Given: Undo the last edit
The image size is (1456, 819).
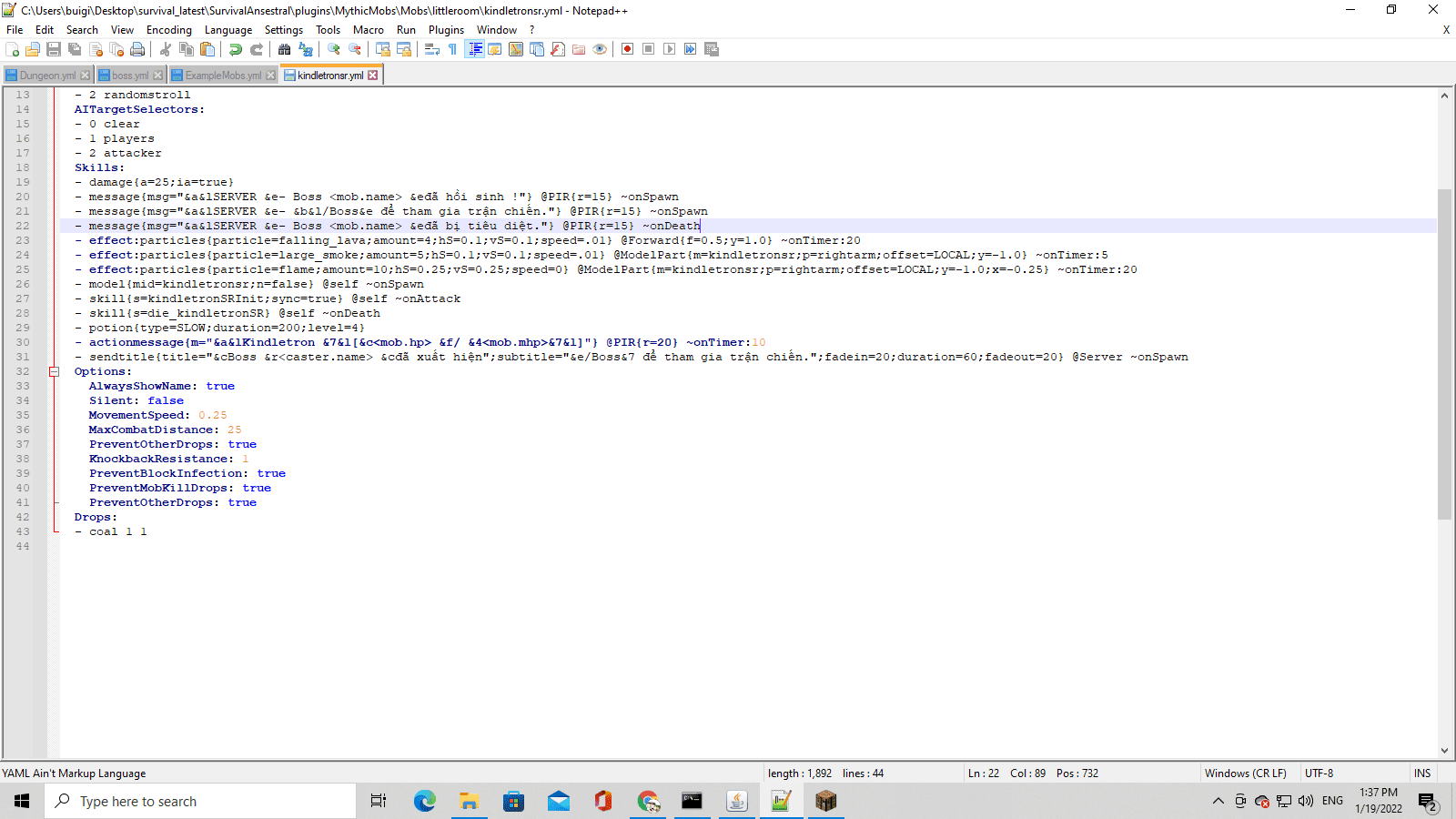Looking at the screenshot, I should click(x=236, y=49).
